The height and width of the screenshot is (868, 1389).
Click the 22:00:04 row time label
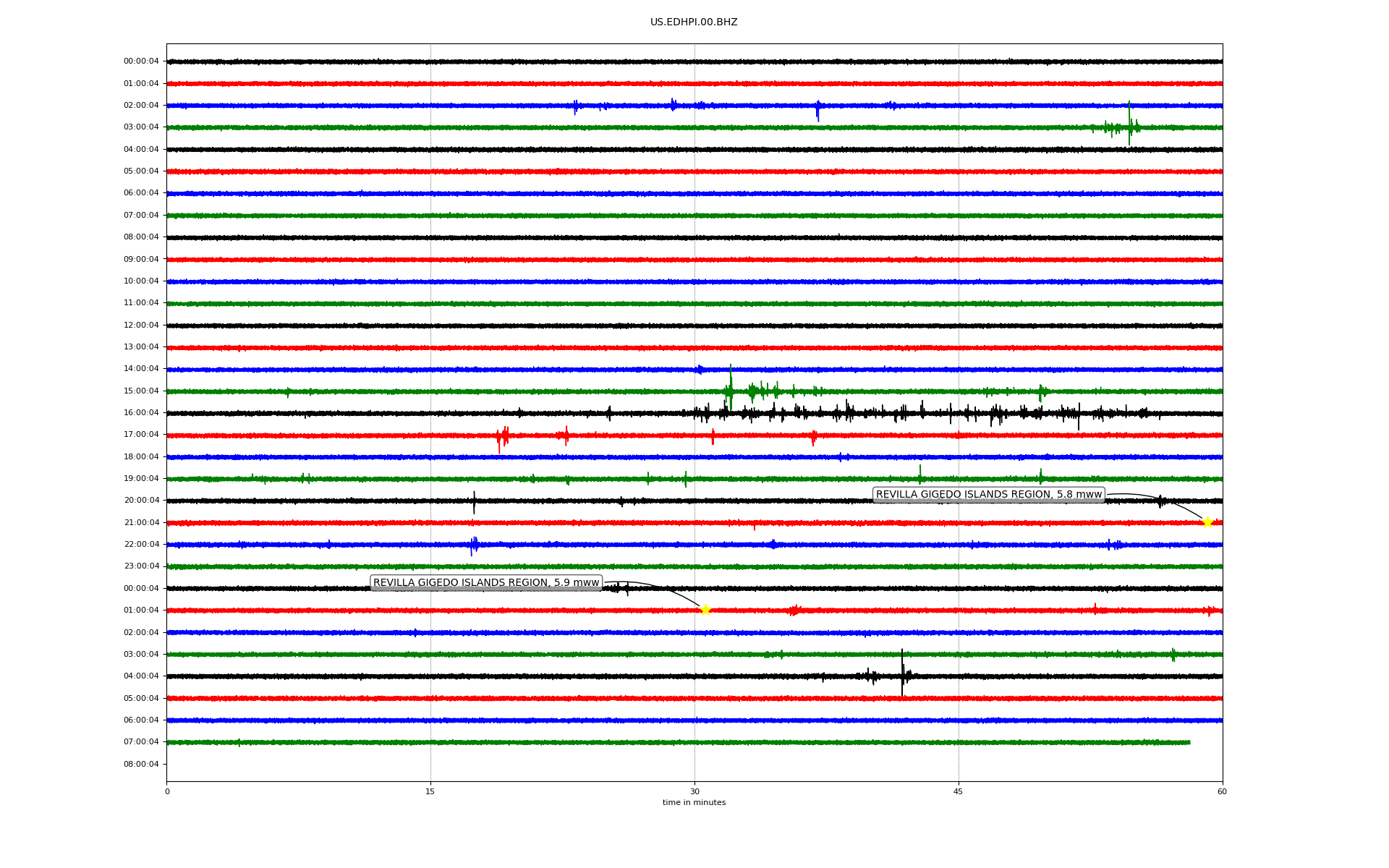pos(141,544)
